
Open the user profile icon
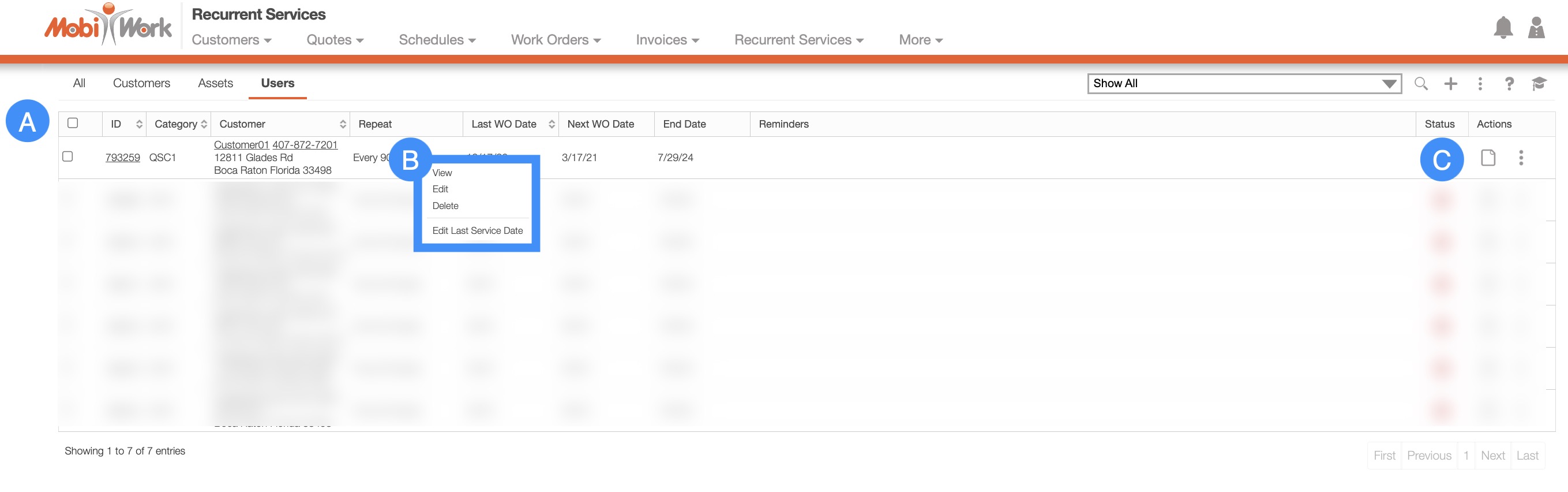click(x=1536, y=28)
